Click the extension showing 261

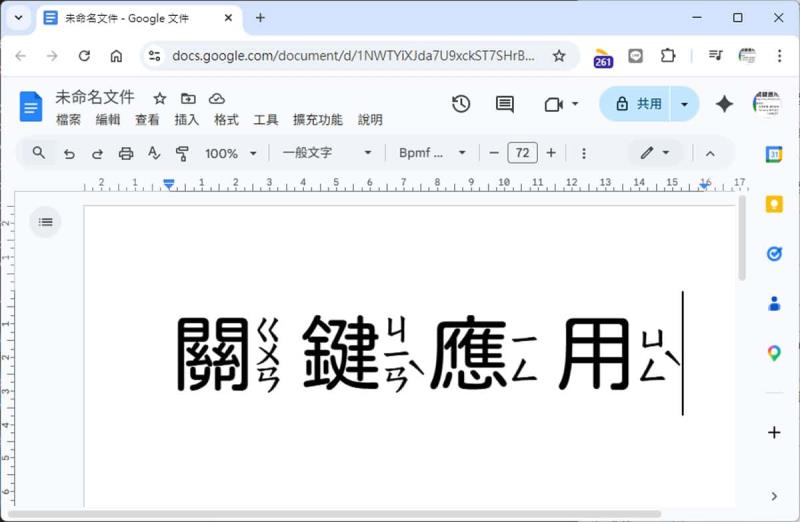pos(603,58)
